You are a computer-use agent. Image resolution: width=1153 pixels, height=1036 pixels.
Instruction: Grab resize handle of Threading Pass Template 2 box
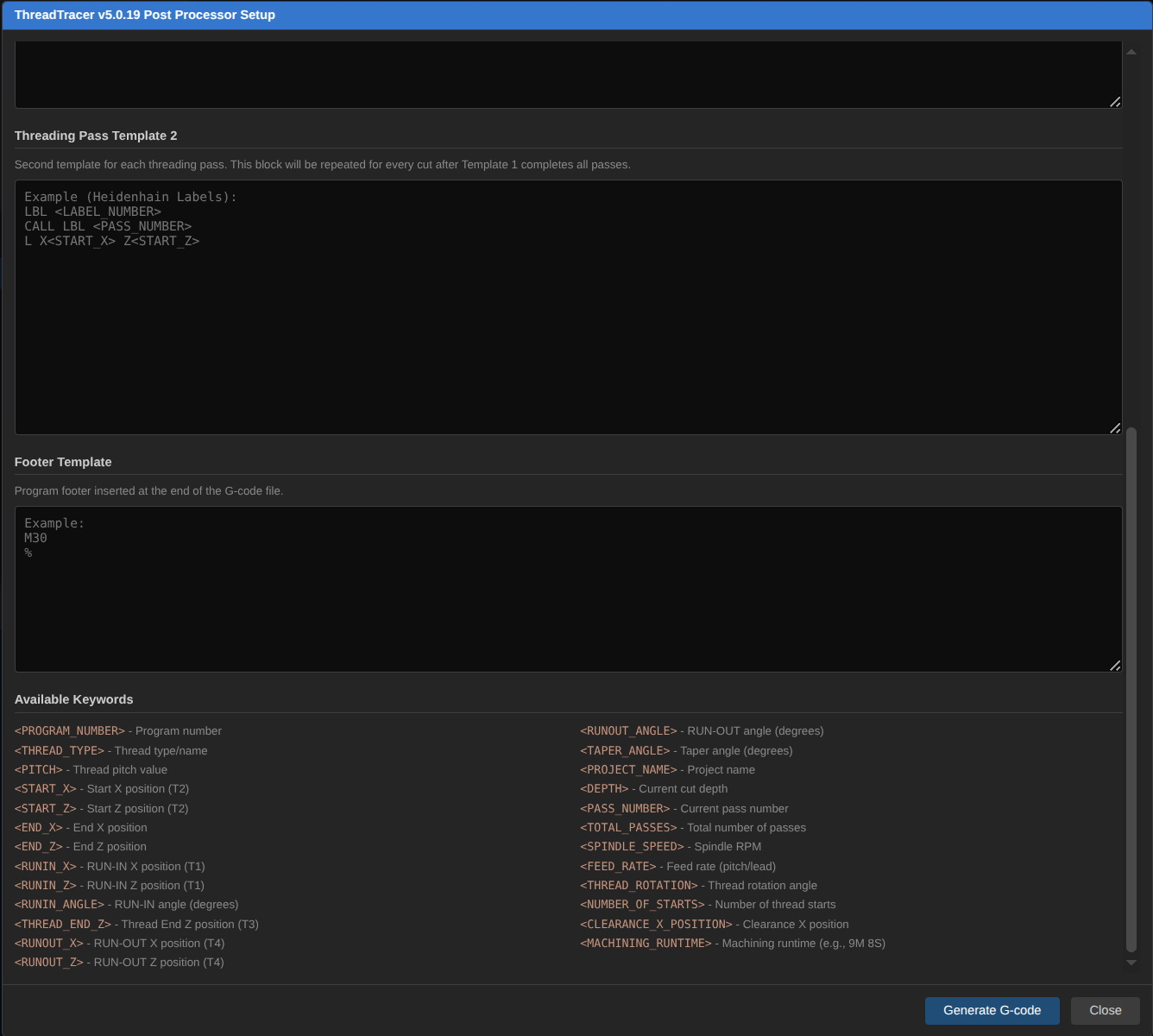[1115, 428]
